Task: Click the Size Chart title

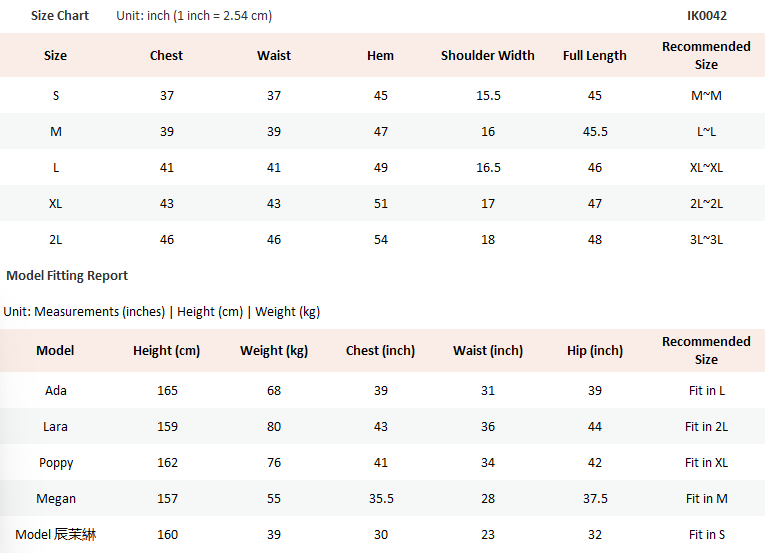Action: pyautogui.click(x=60, y=16)
